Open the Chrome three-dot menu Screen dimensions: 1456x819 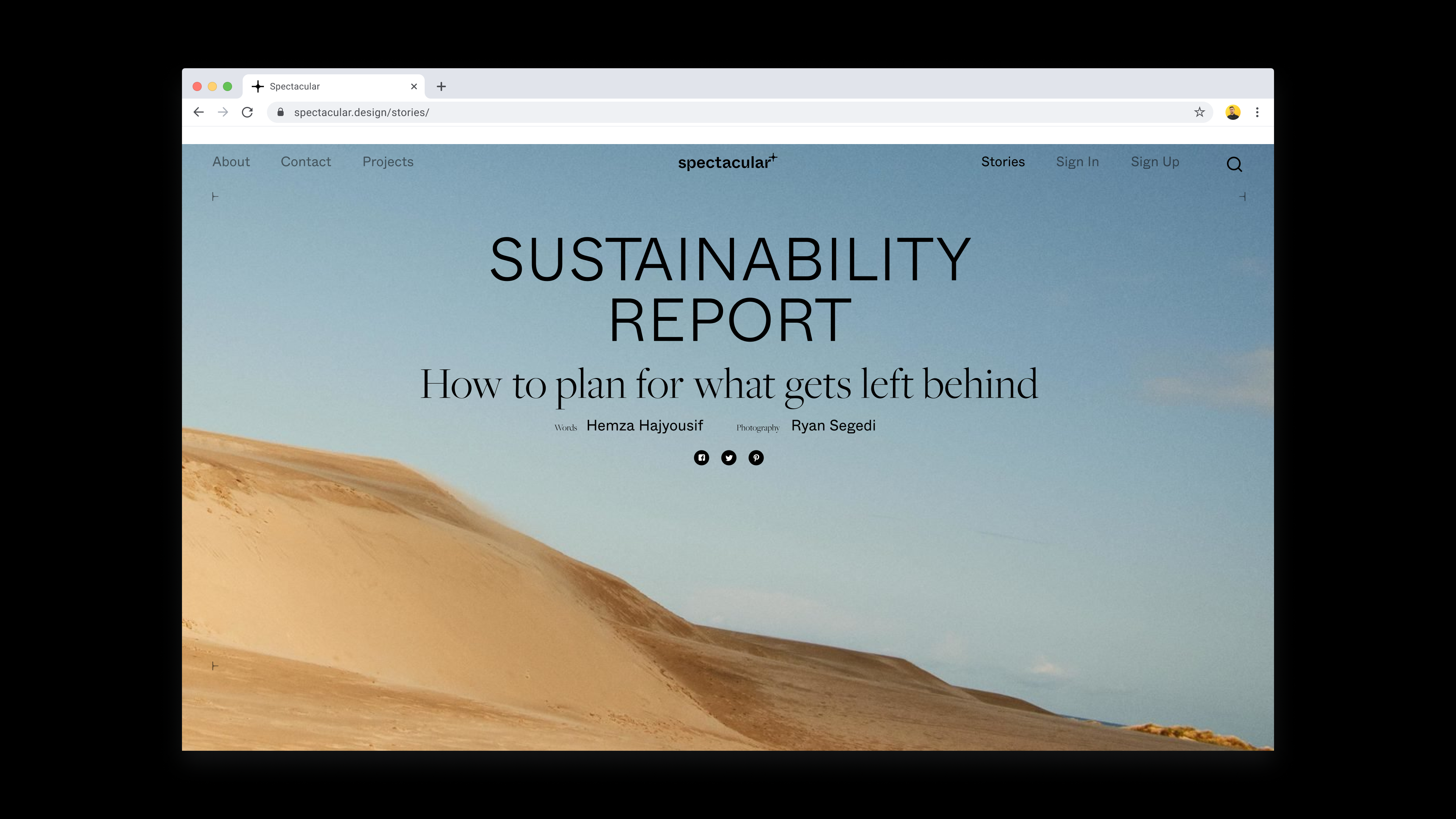pyautogui.click(x=1257, y=112)
